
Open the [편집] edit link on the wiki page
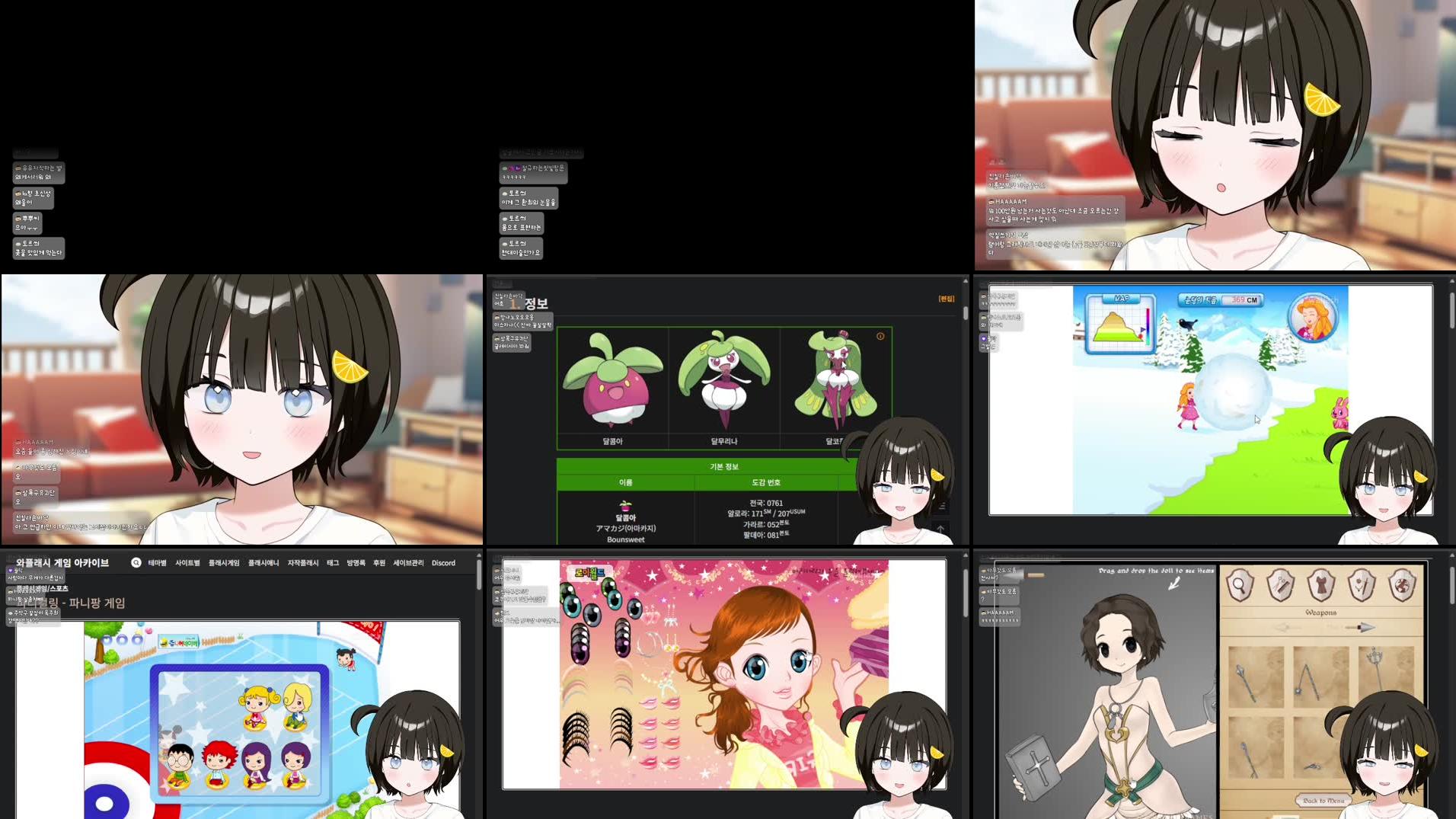click(947, 299)
